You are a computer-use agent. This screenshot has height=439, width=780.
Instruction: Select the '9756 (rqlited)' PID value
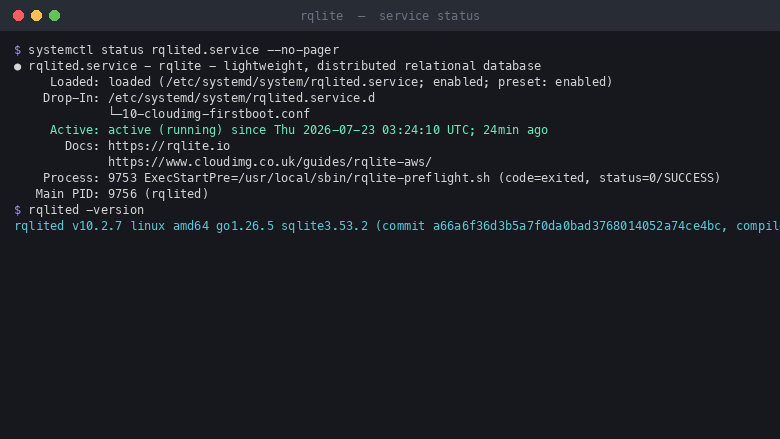[x=158, y=193]
